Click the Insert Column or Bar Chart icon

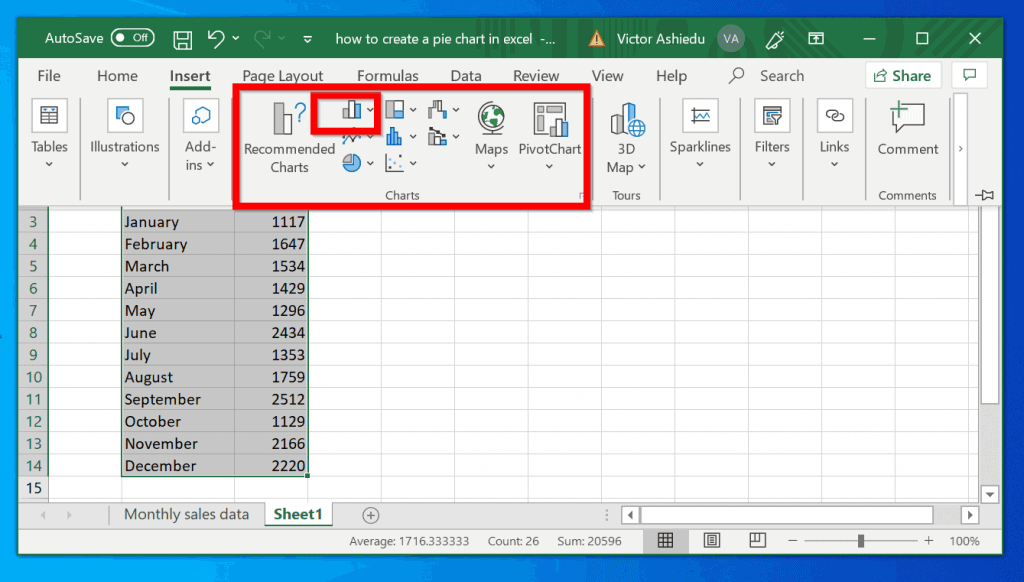[351, 110]
